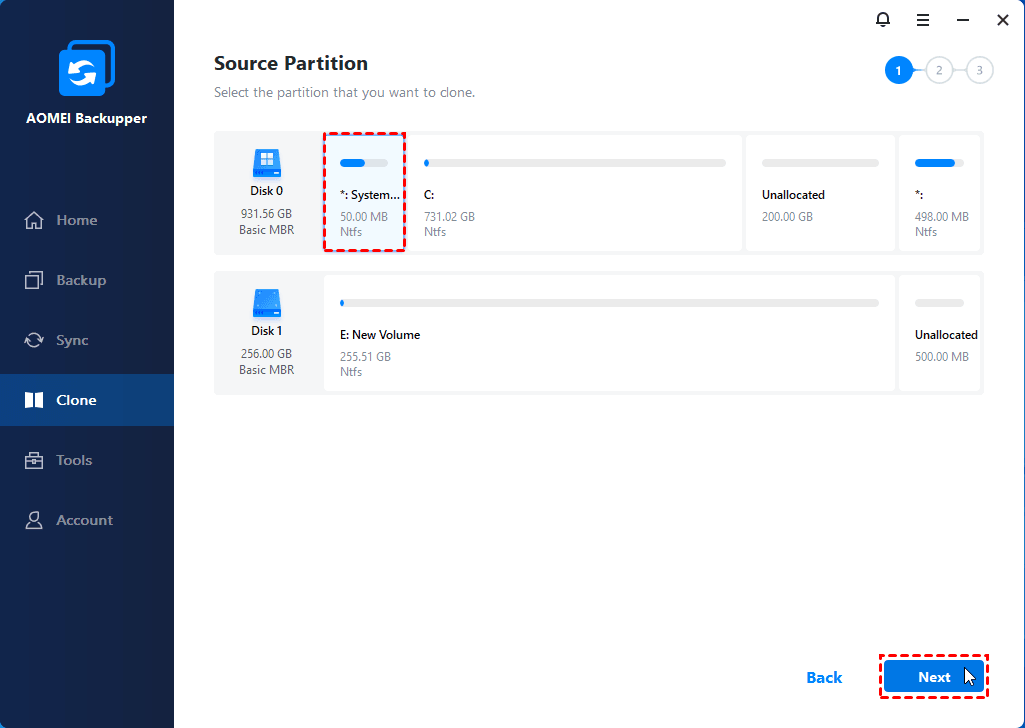Click step 2 in the progress indicator
The image size is (1025, 728).
click(939, 70)
